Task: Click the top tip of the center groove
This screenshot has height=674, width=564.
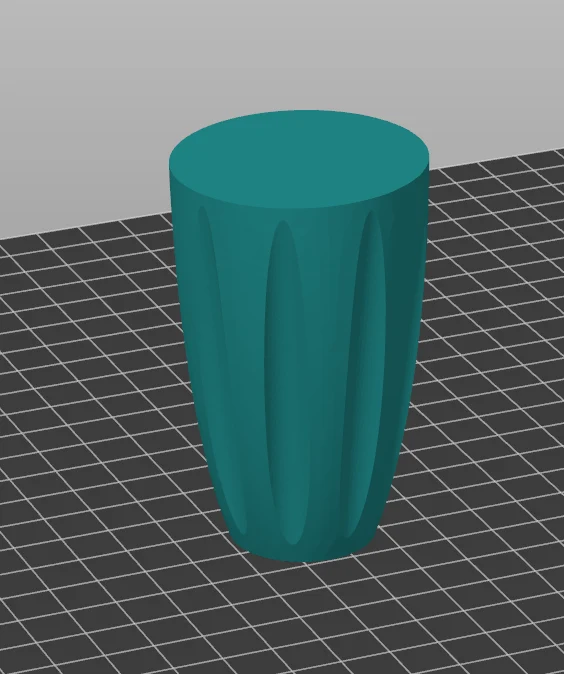Action: coord(283,226)
